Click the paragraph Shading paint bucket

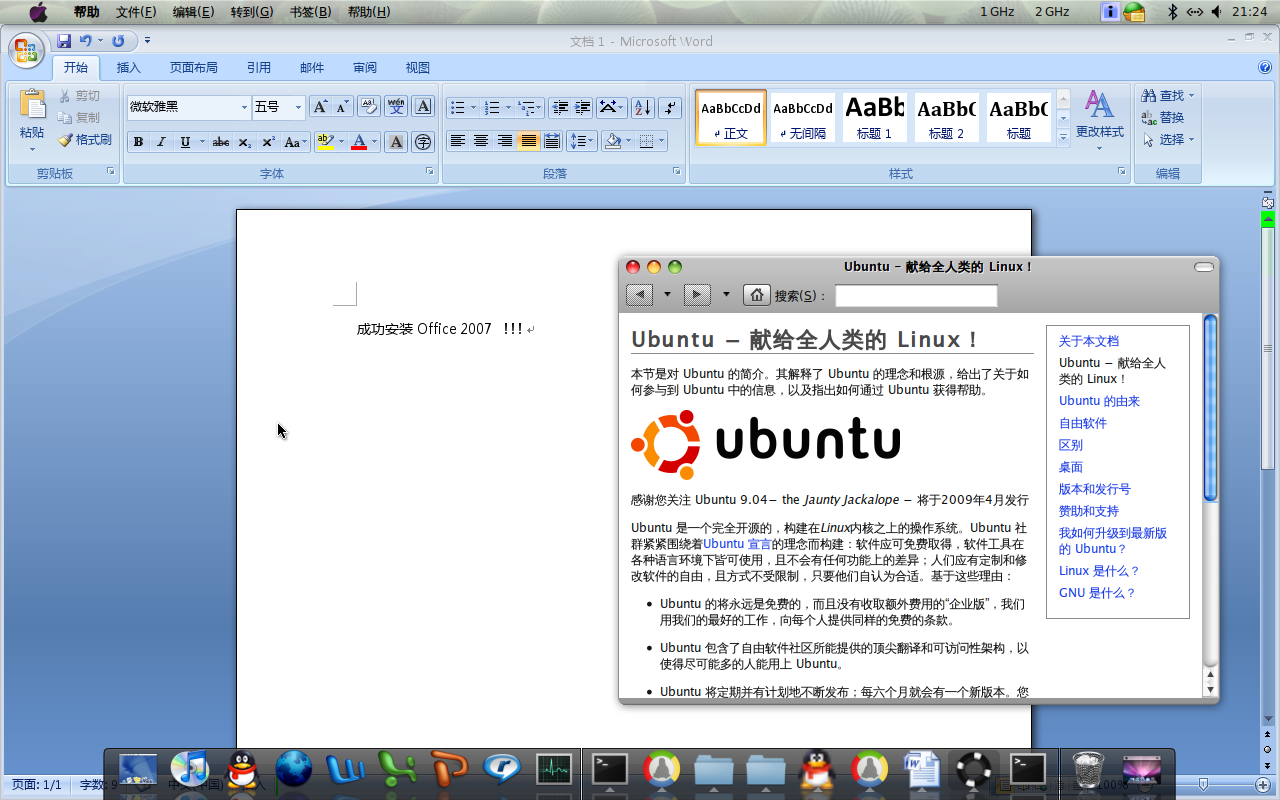point(613,141)
